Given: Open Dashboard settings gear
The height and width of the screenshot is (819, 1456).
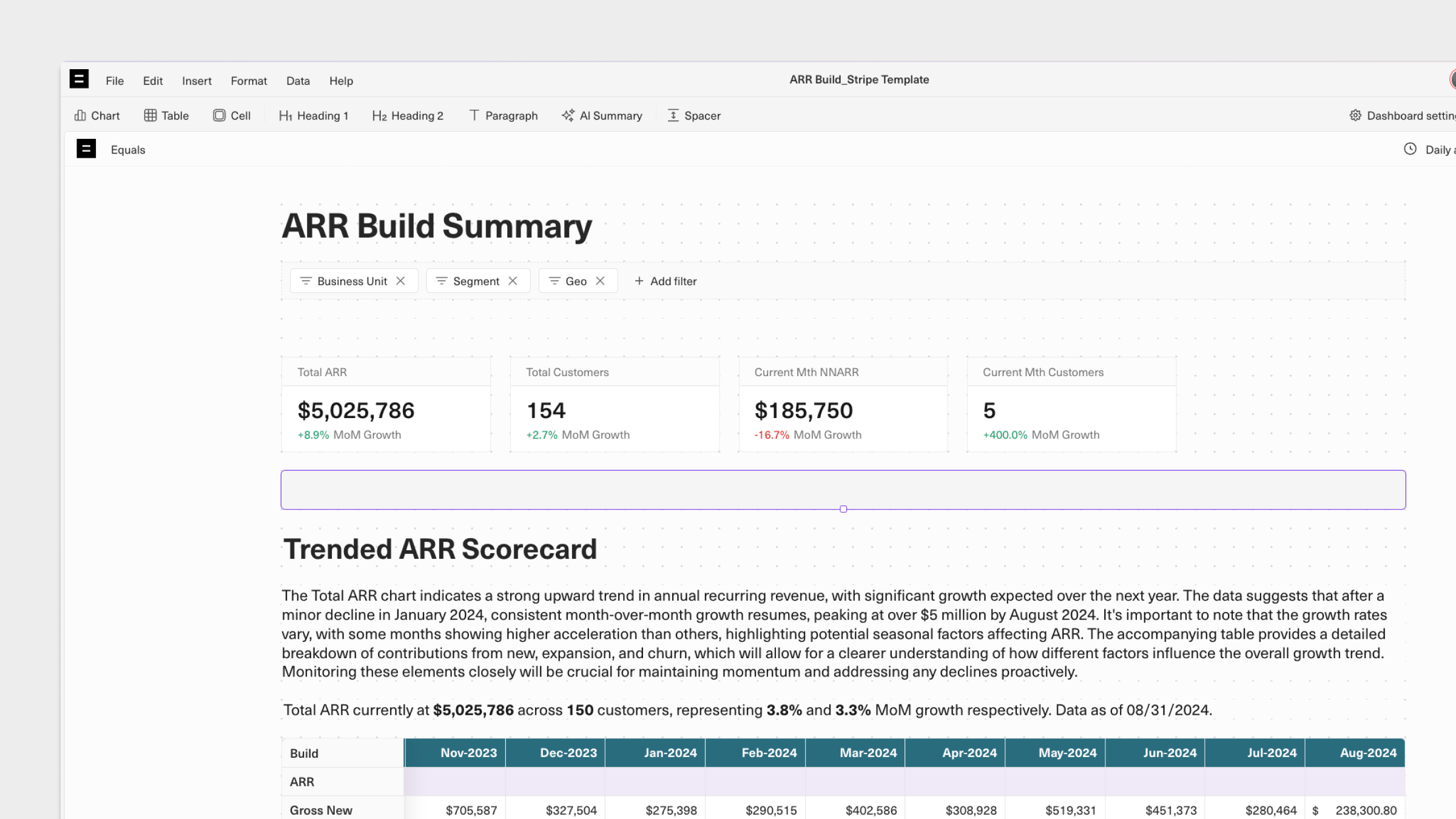Looking at the screenshot, I should [x=1355, y=115].
